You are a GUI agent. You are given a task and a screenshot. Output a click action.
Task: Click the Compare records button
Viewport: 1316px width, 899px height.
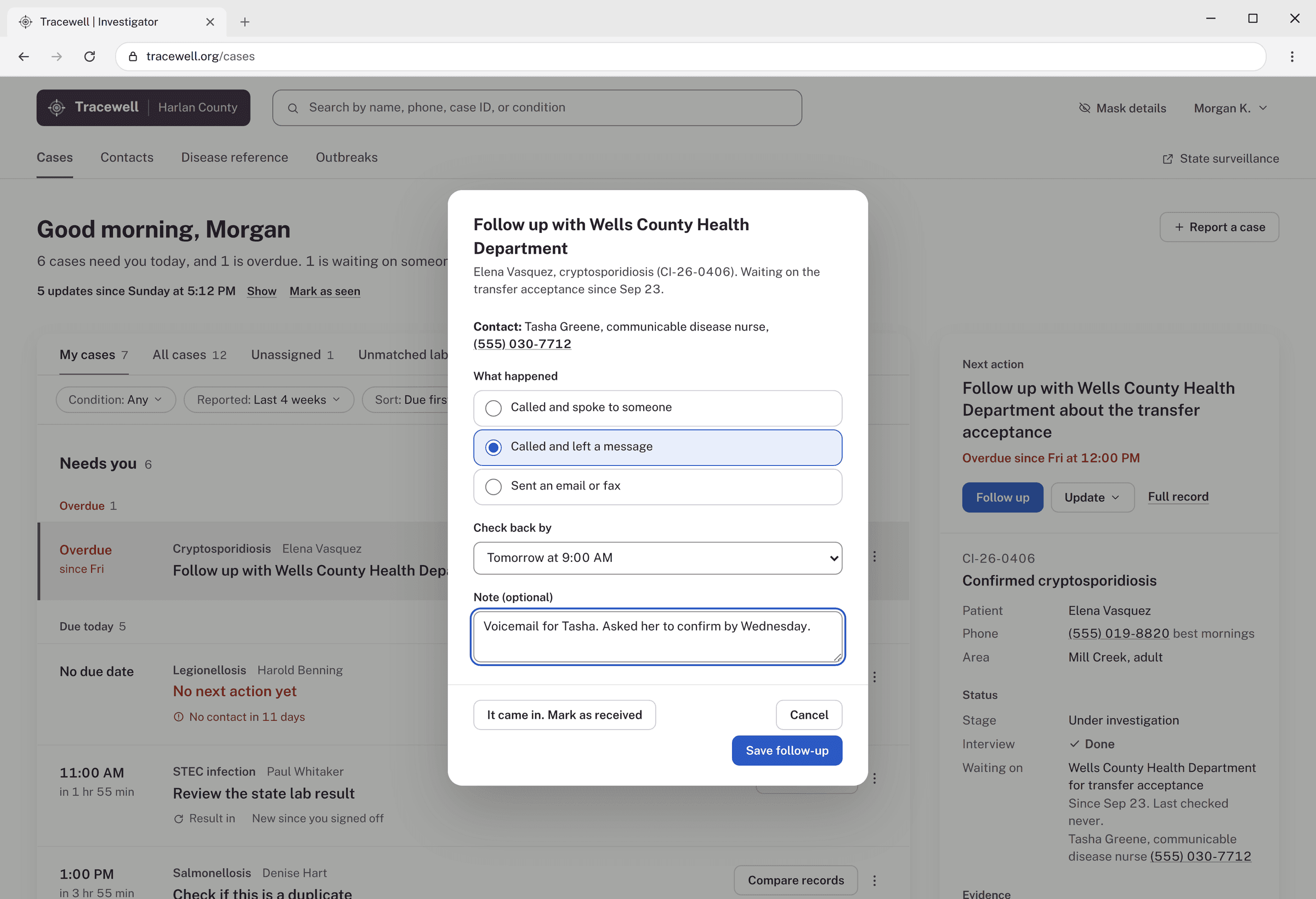[x=796, y=880]
